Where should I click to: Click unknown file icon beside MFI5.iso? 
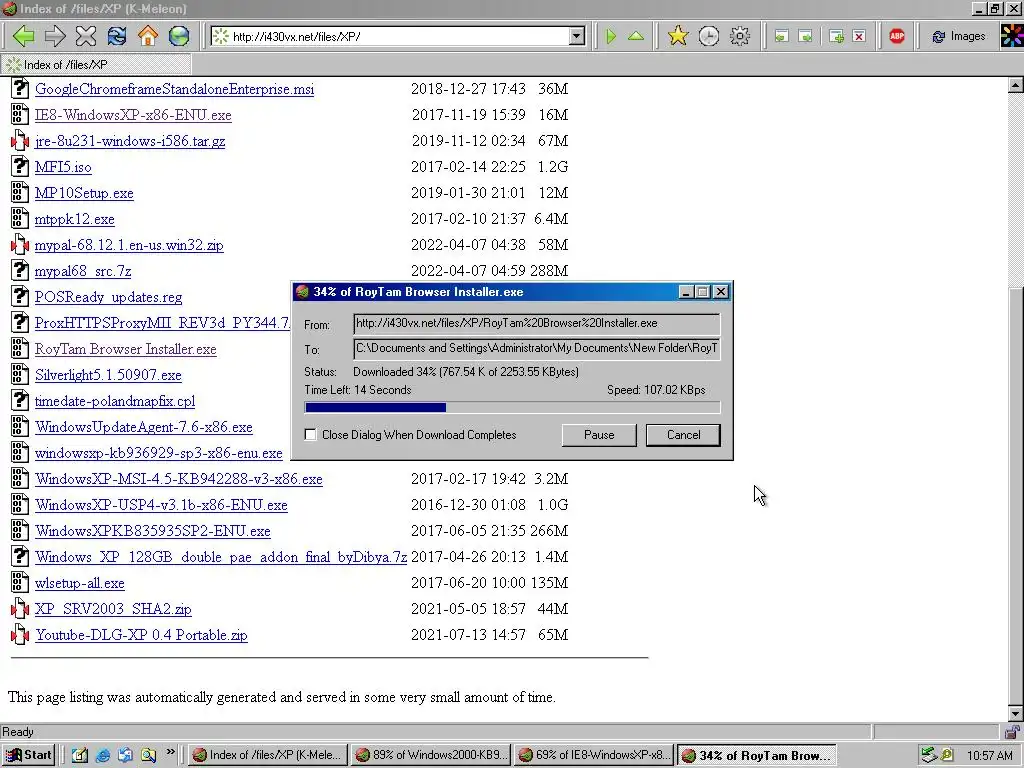pos(20,167)
